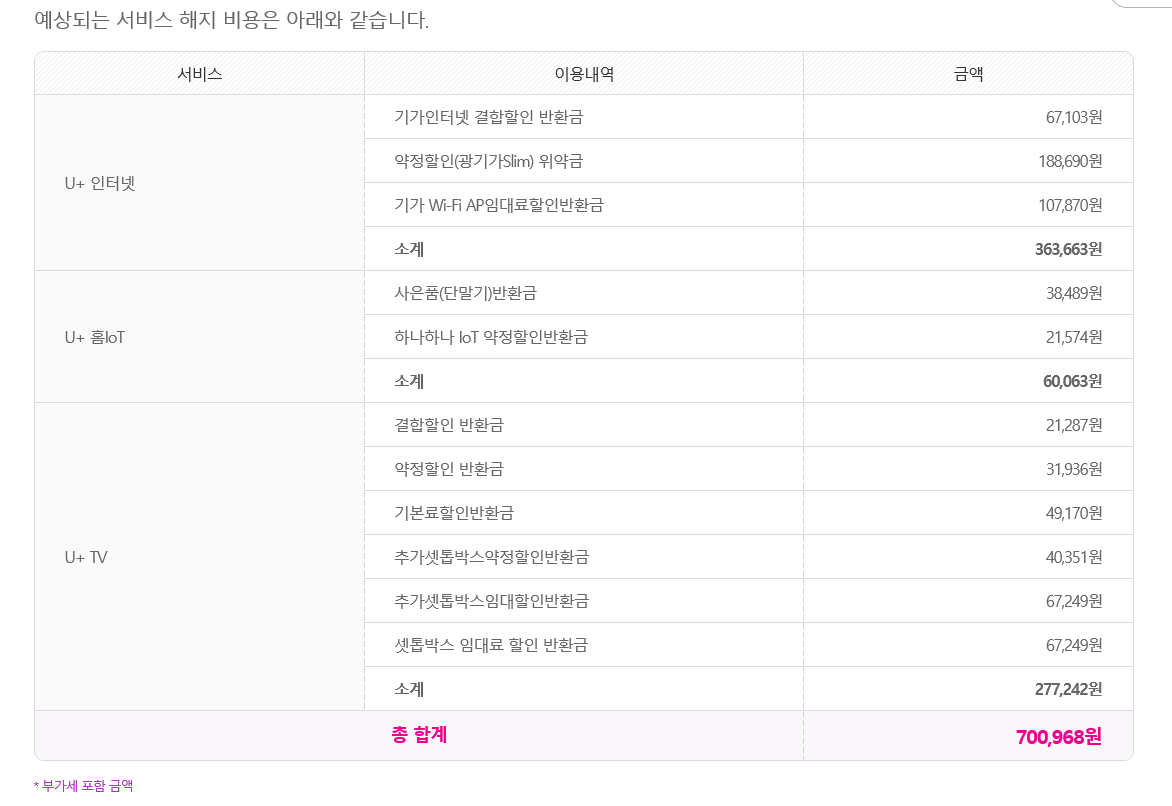Click the 이용내역 column header

pyautogui.click(x=584, y=74)
